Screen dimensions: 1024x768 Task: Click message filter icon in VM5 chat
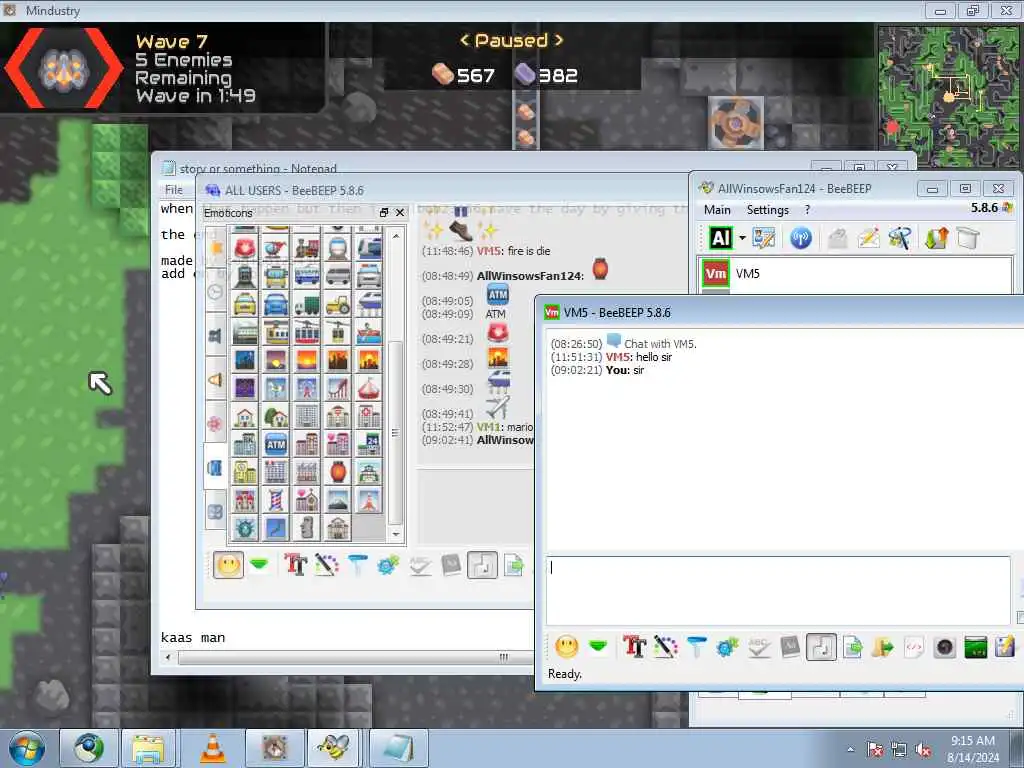point(696,647)
